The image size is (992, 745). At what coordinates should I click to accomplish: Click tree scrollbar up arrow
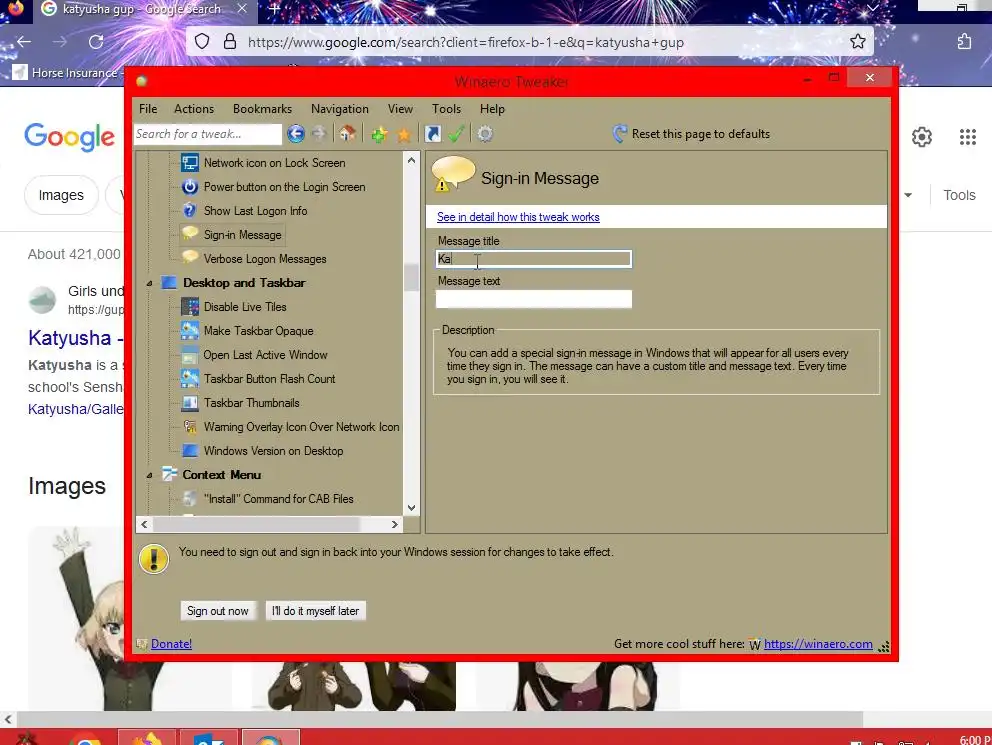coord(411,161)
